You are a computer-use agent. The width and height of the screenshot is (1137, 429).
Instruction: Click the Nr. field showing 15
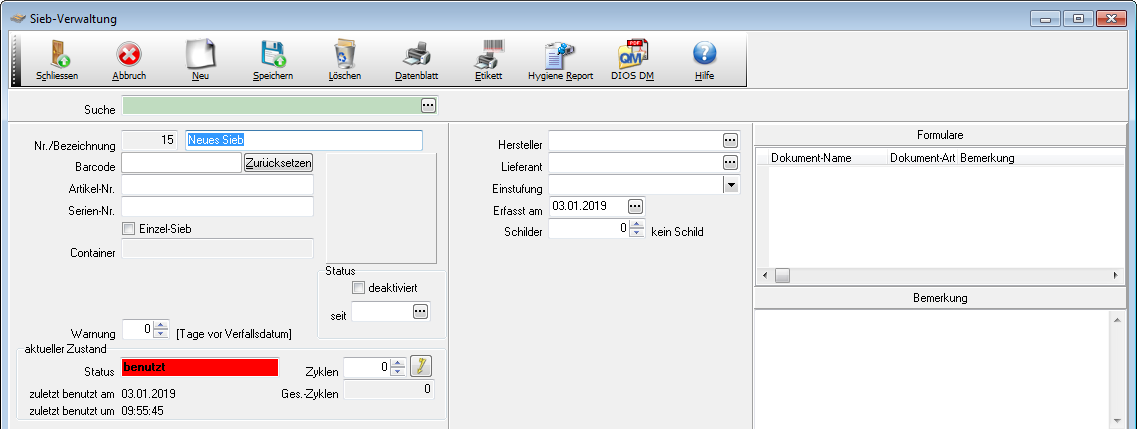pyautogui.click(x=149, y=141)
